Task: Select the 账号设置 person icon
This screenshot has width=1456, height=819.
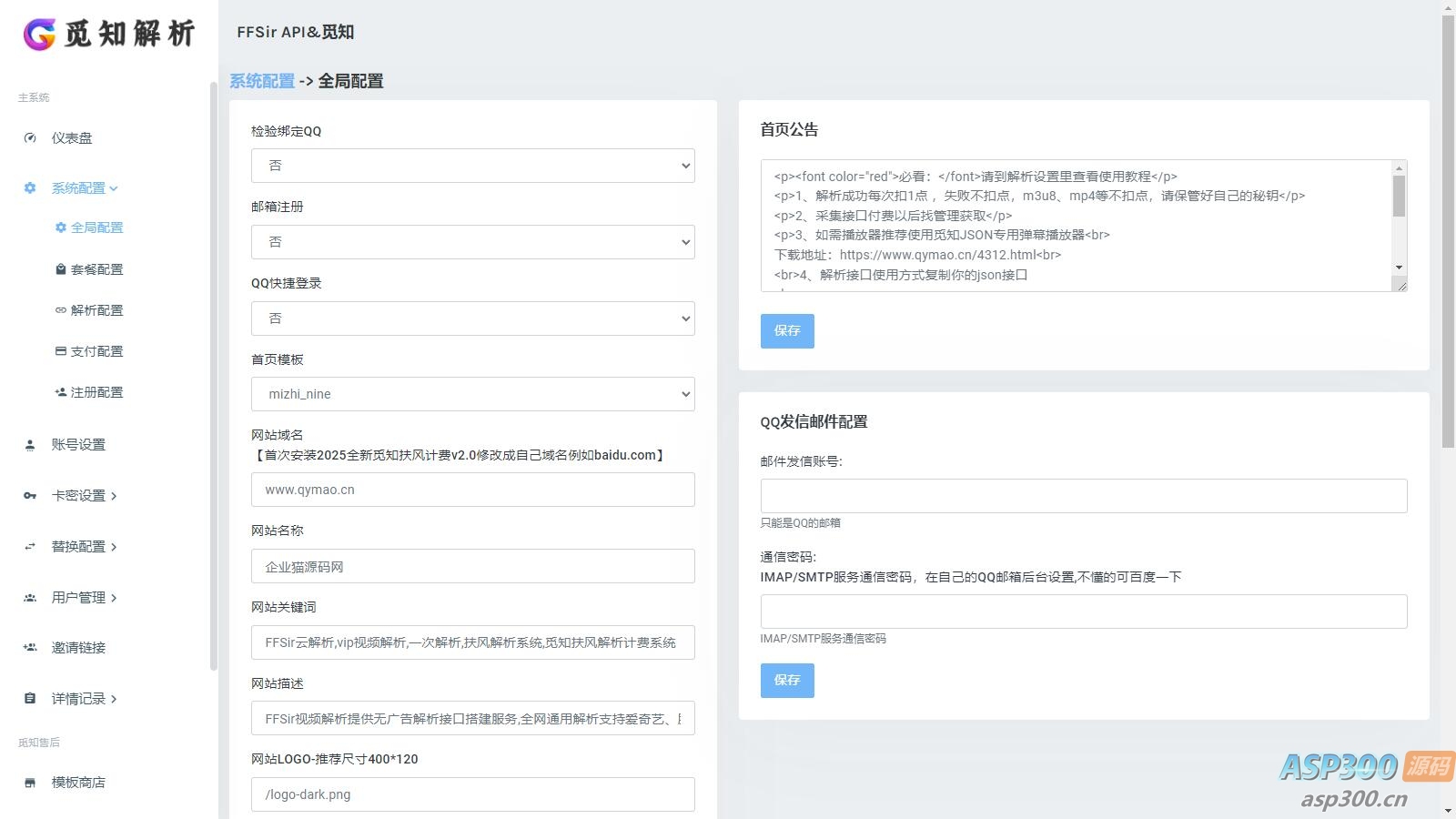Action: click(29, 444)
